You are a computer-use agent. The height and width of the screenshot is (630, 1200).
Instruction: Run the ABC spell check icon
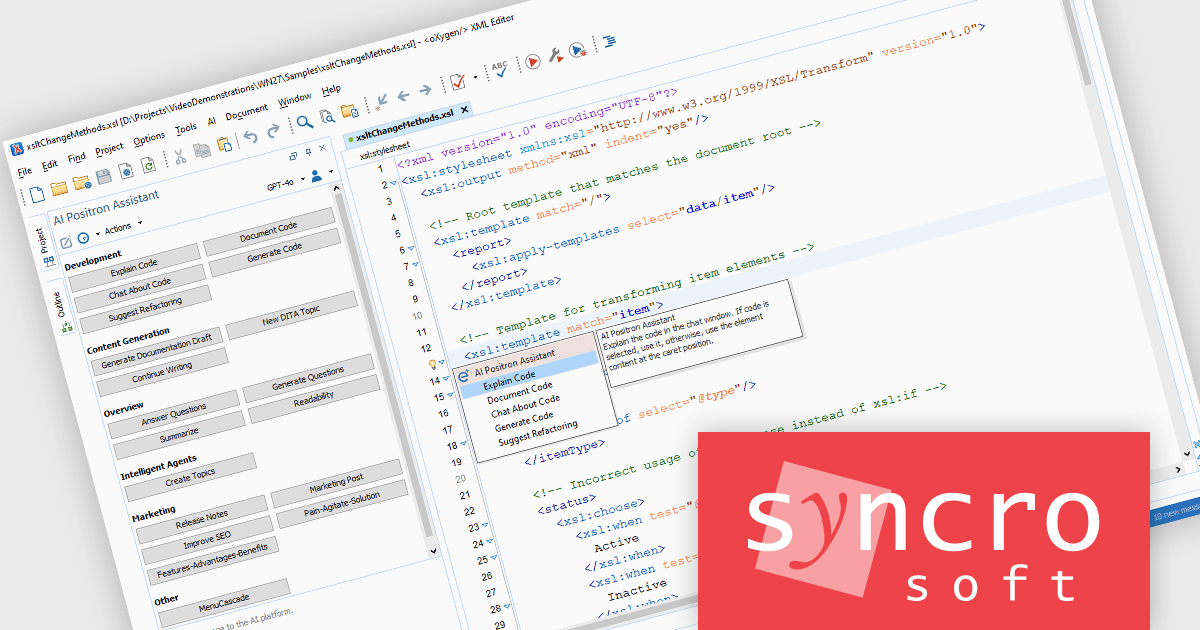(x=501, y=68)
